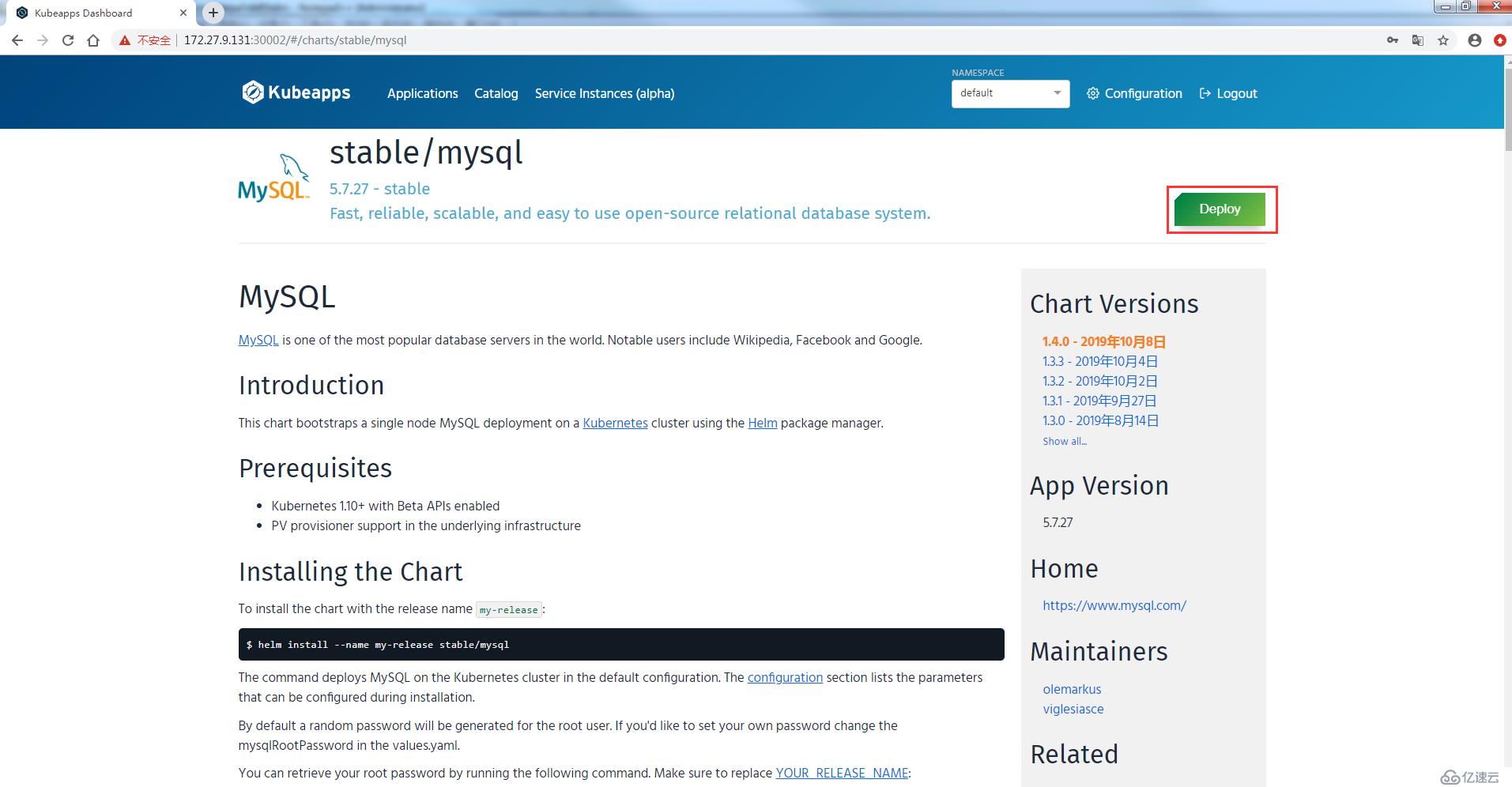Go to browser home page icon
Viewport: 1512px width, 787px height.
pos(93,40)
